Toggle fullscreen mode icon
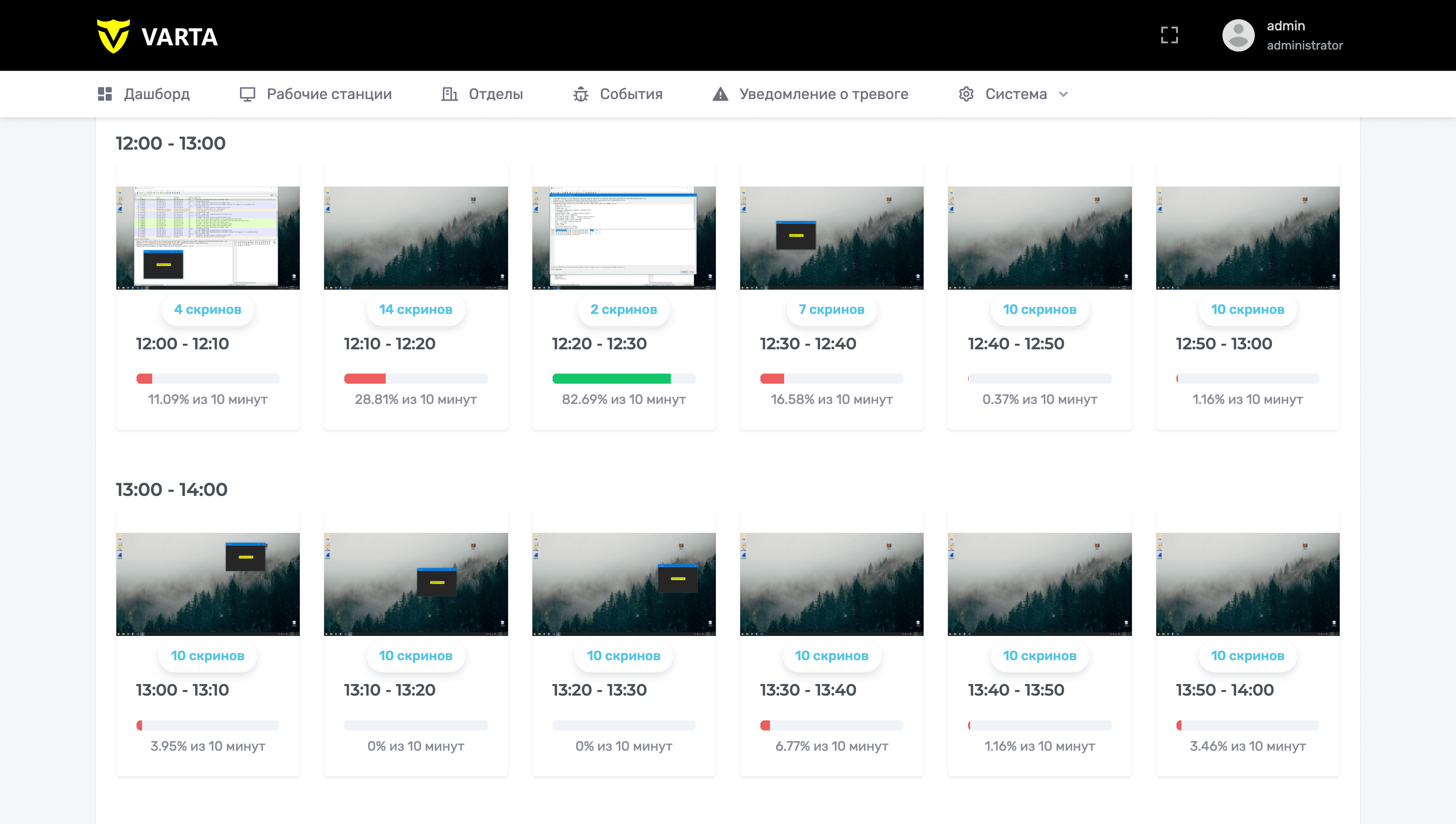 click(1169, 35)
